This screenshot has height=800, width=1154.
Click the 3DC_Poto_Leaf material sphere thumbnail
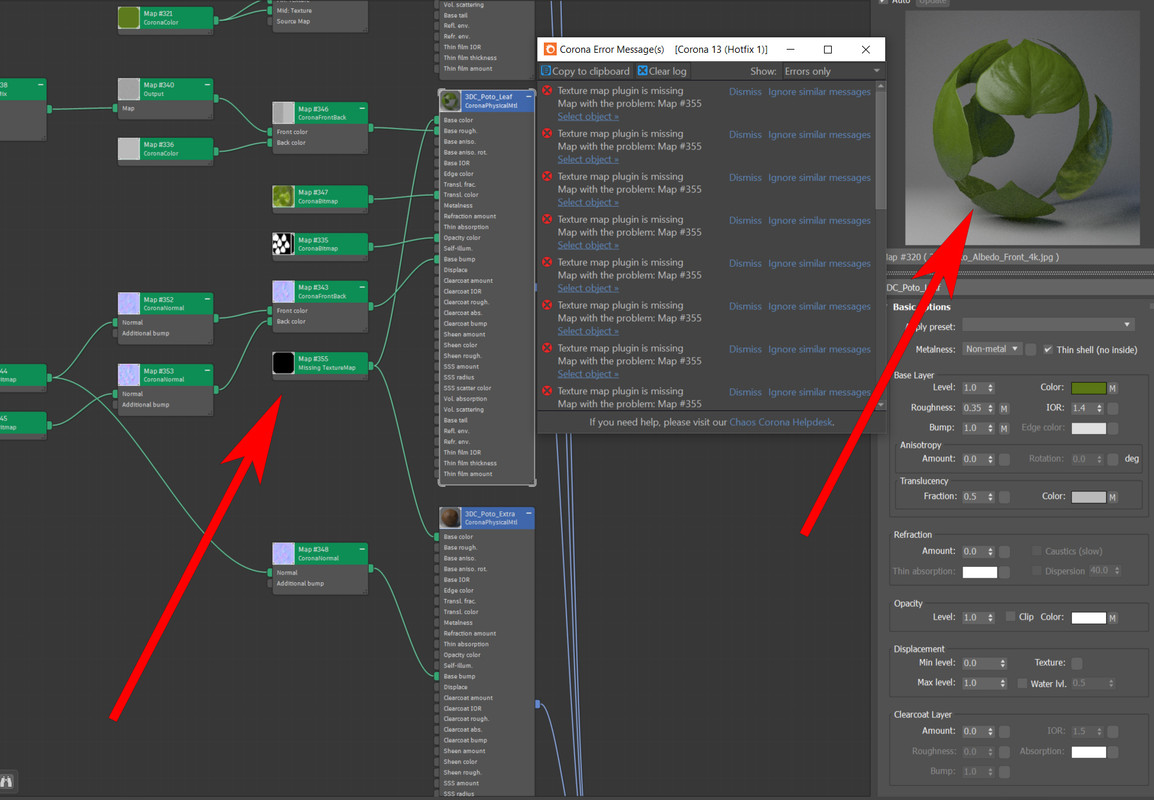point(450,101)
